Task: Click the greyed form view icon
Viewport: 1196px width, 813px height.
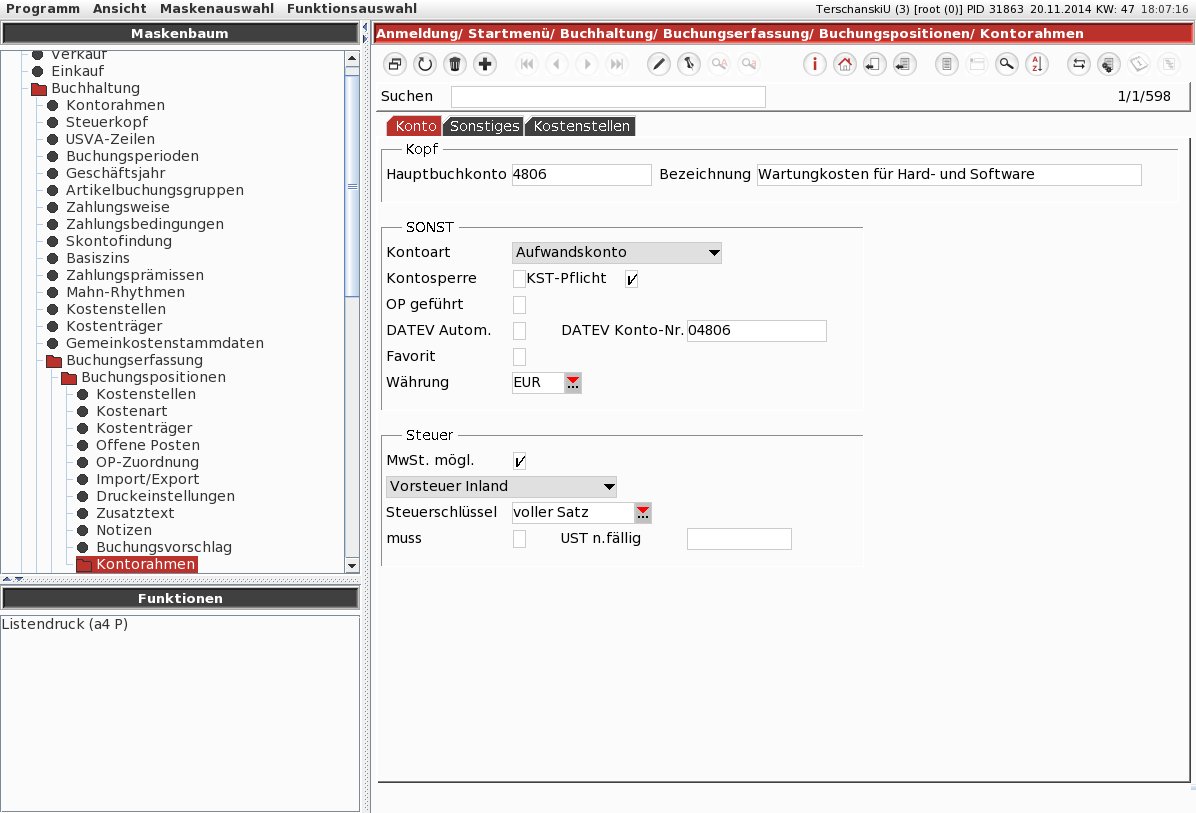Action: [x=976, y=64]
